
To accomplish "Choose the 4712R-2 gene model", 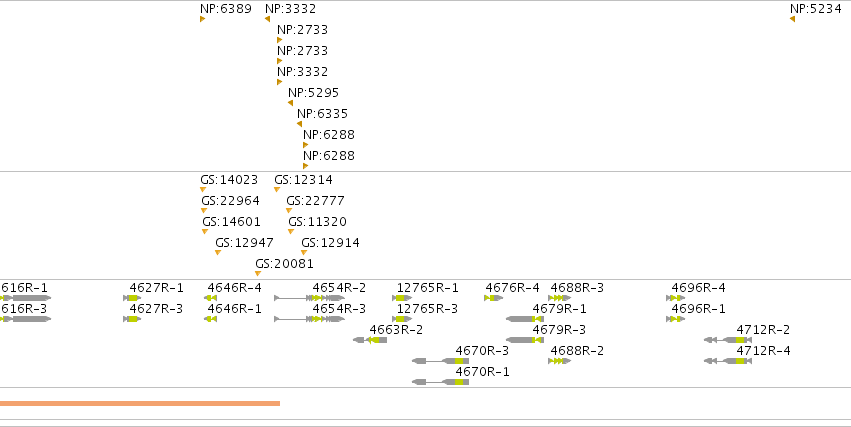I will coord(728,340).
